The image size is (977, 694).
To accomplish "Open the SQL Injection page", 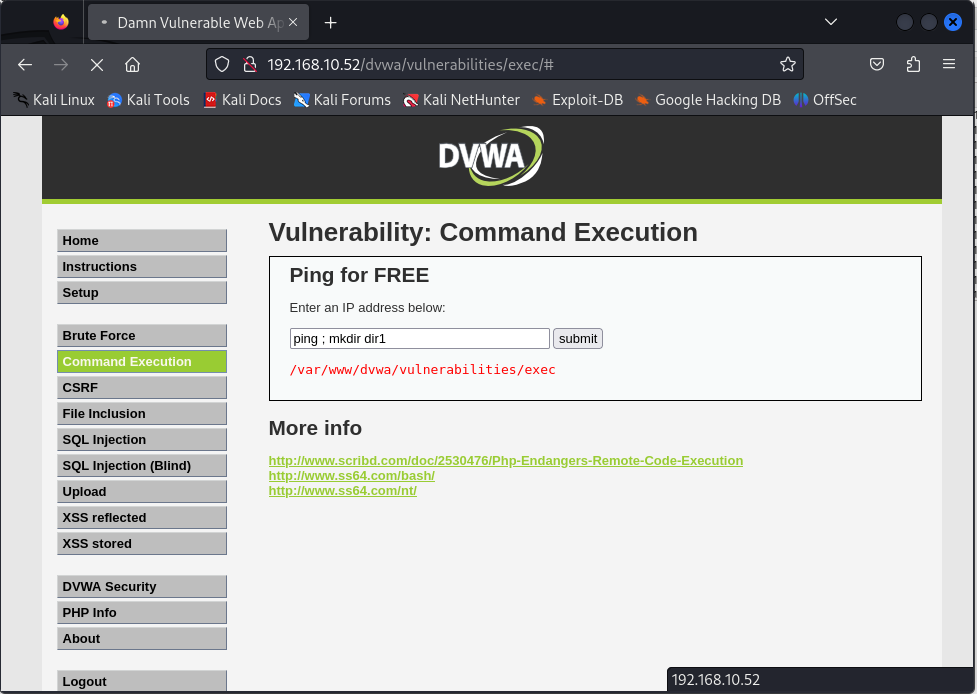I will tap(142, 440).
